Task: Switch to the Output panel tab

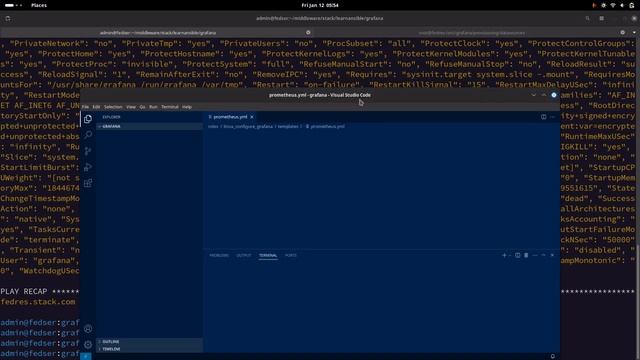Action: point(244,256)
